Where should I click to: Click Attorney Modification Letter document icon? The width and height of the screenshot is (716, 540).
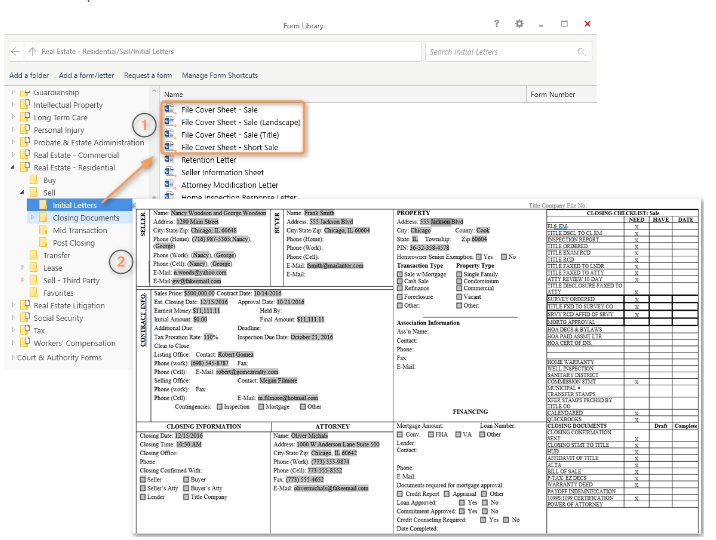tap(170, 184)
